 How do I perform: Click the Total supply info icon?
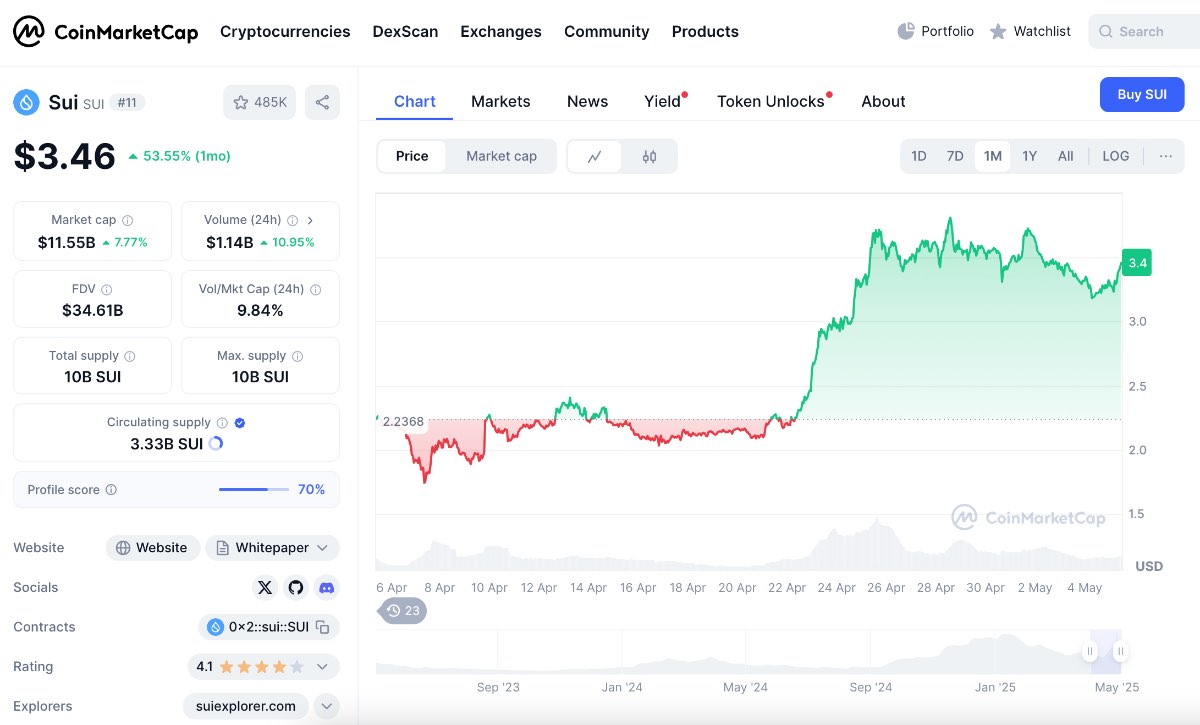pyautogui.click(x=129, y=356)
